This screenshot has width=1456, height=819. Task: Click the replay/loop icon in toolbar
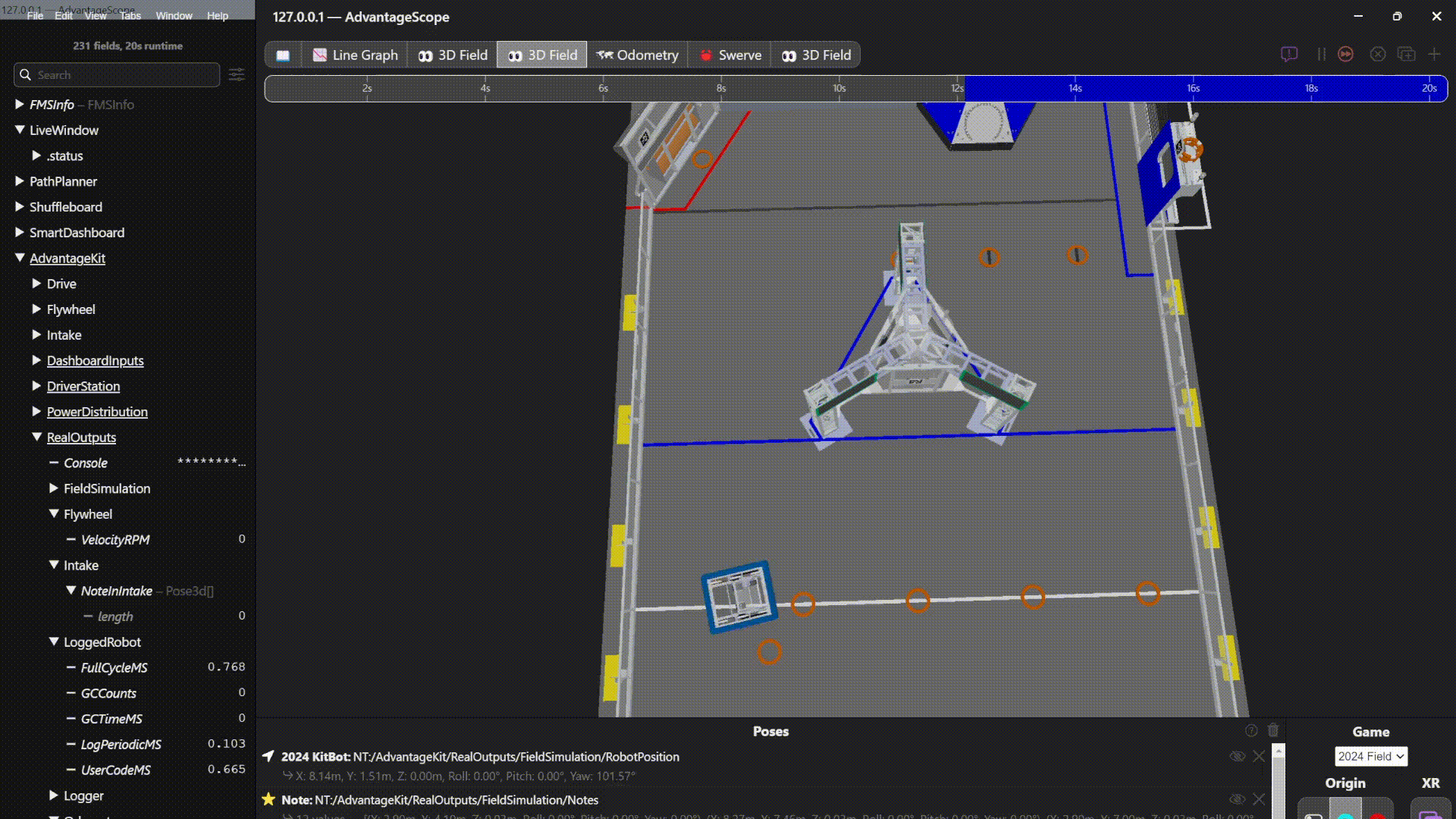tap(1347, 54)
